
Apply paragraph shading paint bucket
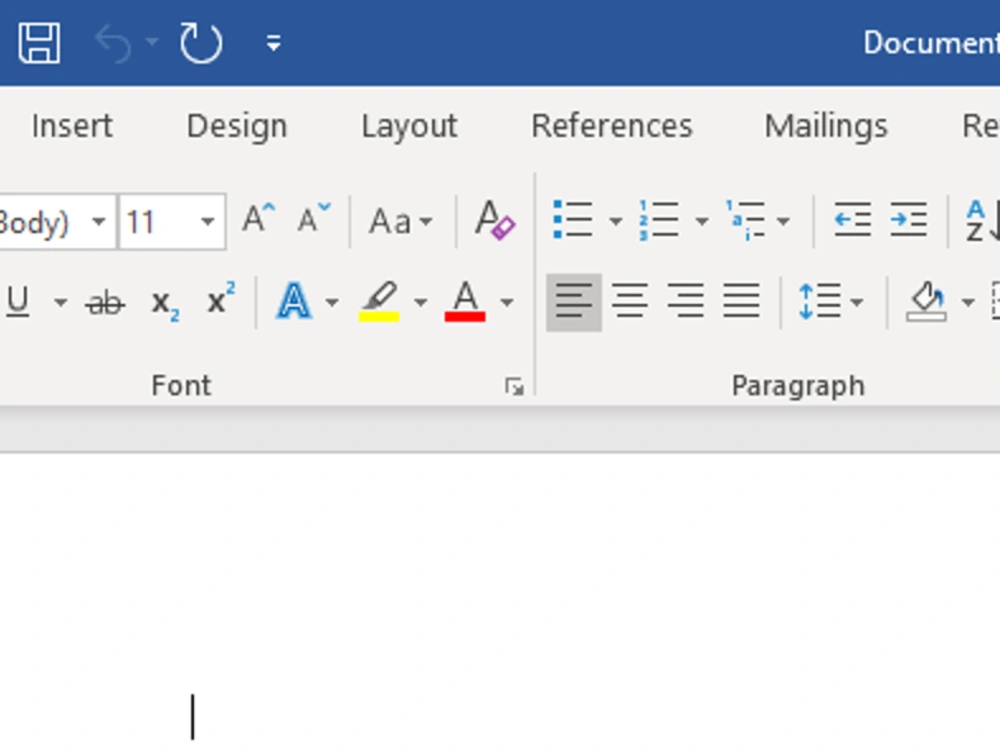click(926, 301)
